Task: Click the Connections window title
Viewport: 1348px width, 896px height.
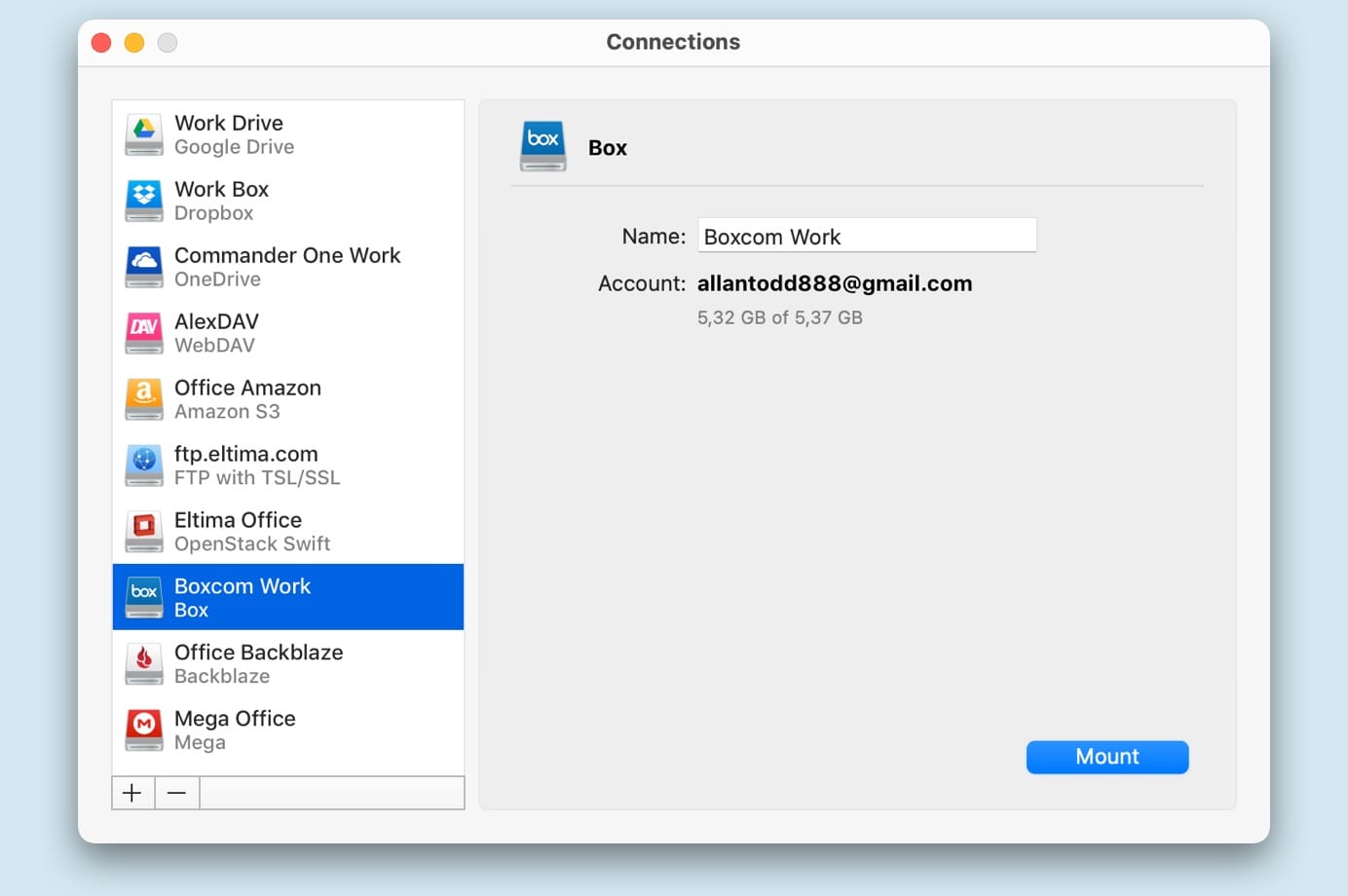Action: point(673,42)
